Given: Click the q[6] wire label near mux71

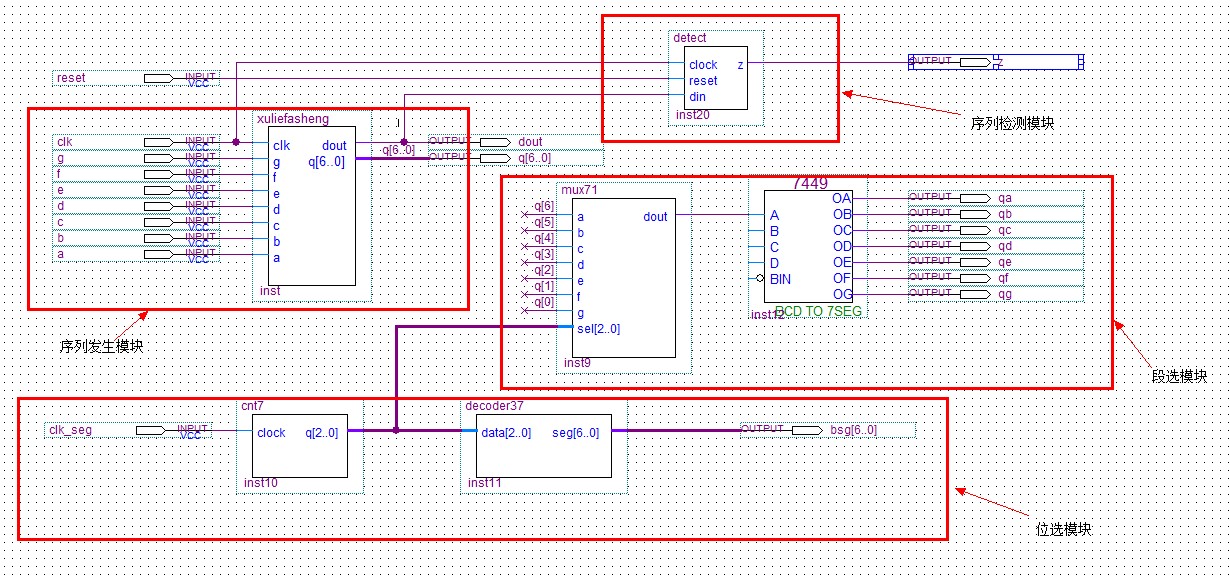Looking at the screenshot, I should pyautogui.click(x=543, y=206).
